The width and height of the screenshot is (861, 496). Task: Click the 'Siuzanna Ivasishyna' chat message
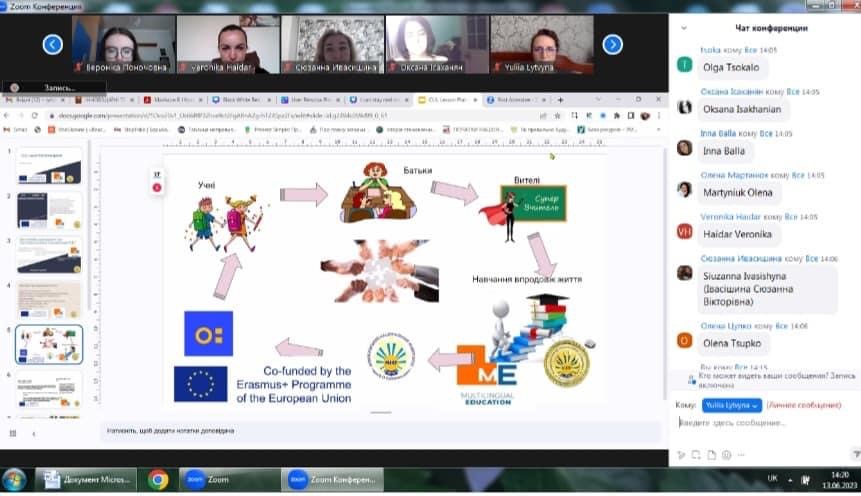coord(767,289)
